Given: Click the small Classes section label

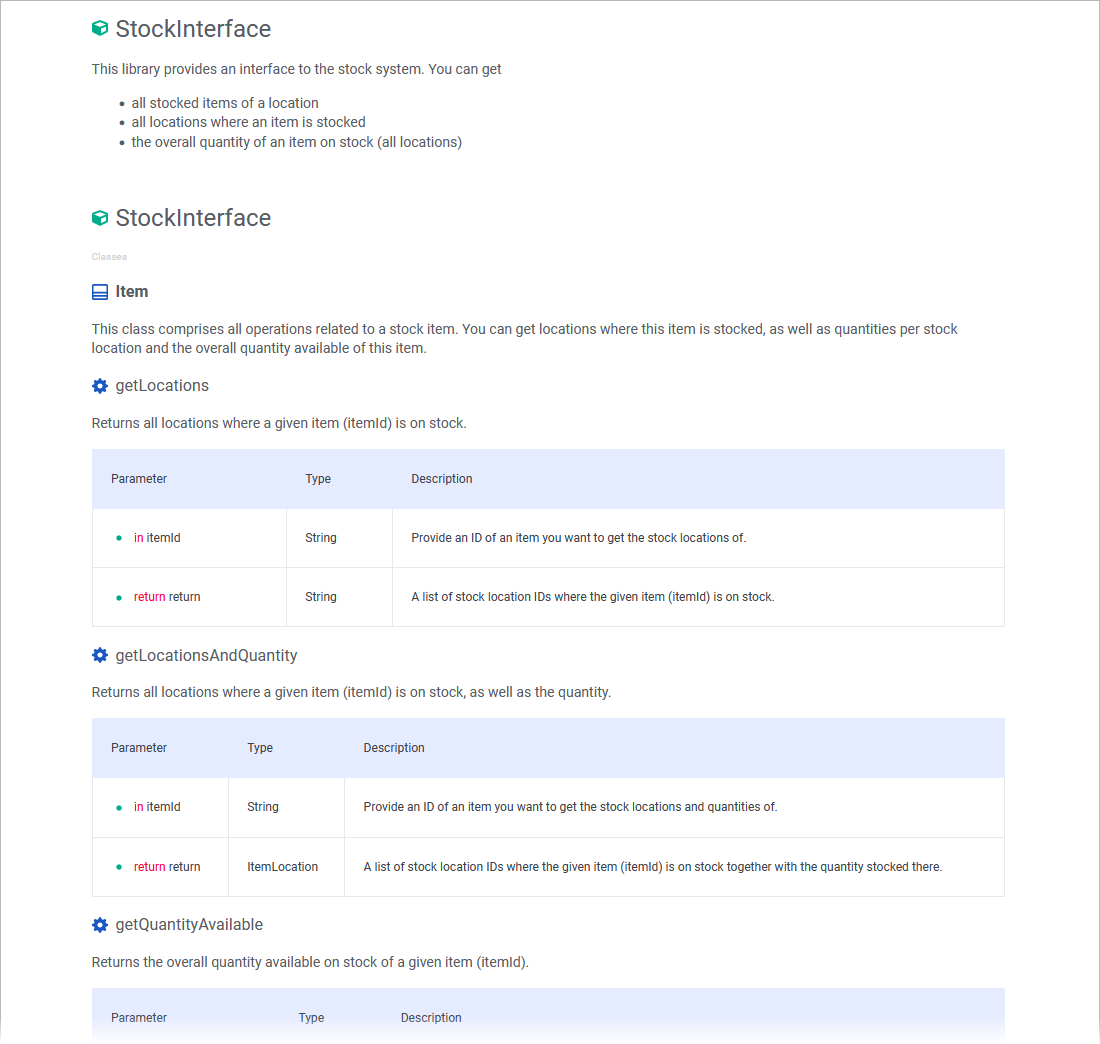Looking at the screenshot, I should click(109, 257).
